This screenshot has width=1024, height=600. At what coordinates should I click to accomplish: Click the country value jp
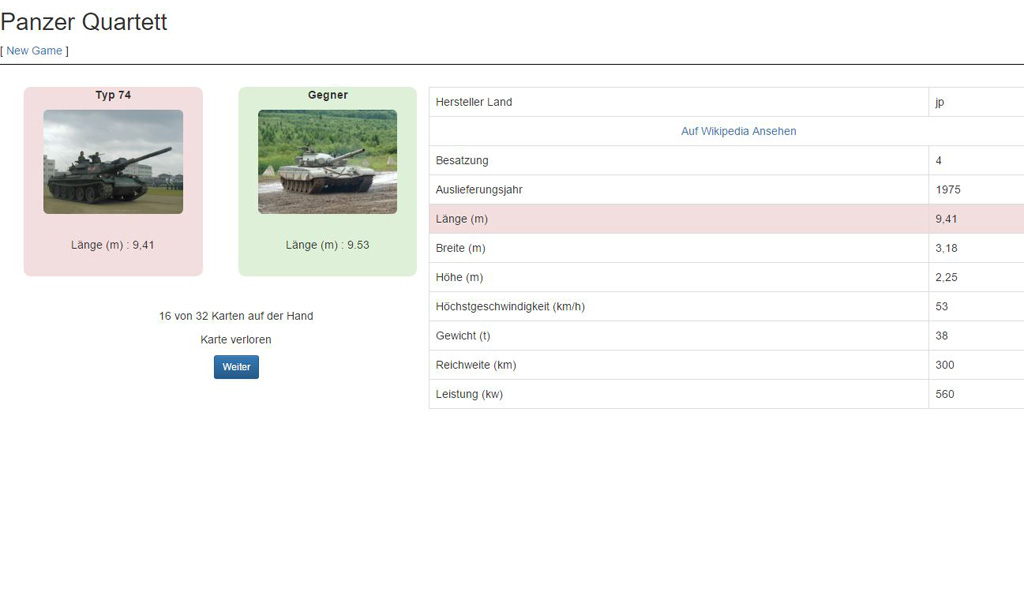[940, 102]
